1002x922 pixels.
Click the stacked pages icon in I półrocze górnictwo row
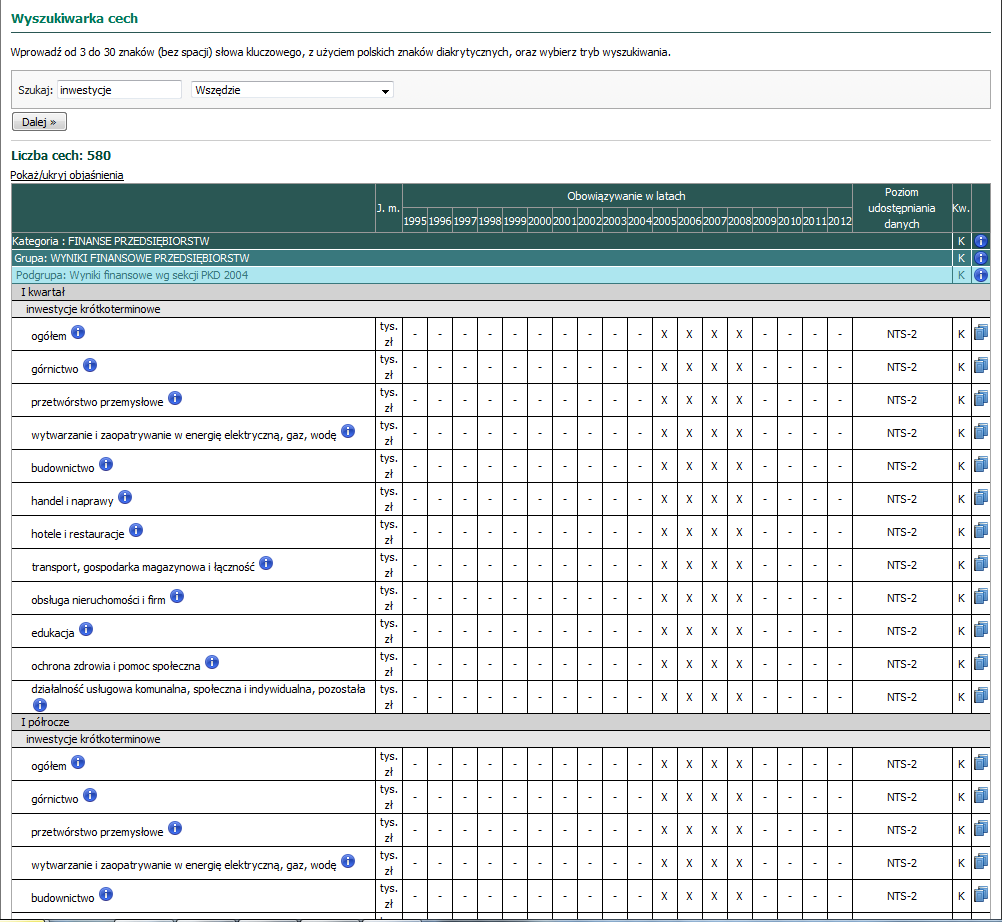pyautogui.click(x=981, y=796)
